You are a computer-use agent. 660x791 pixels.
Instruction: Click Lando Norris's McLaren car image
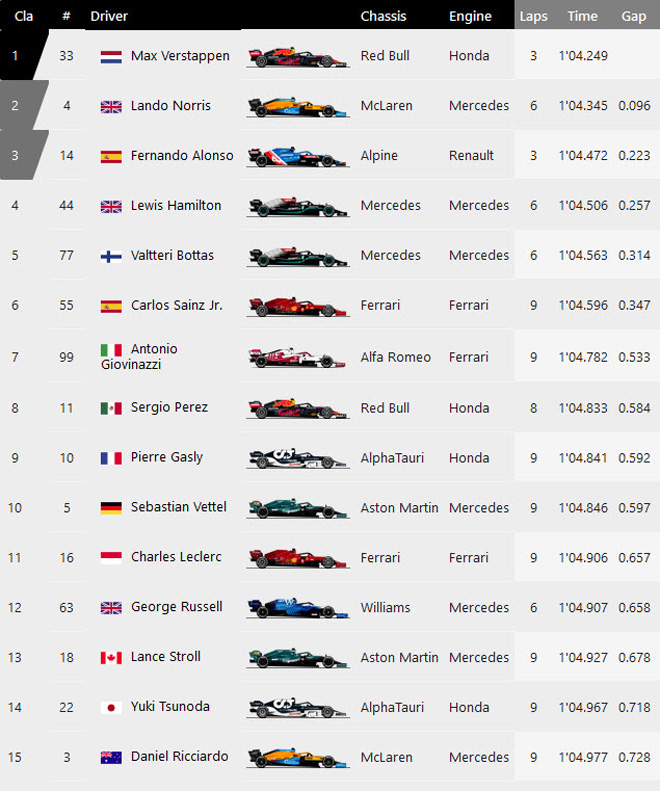click(x=297, y=106)
